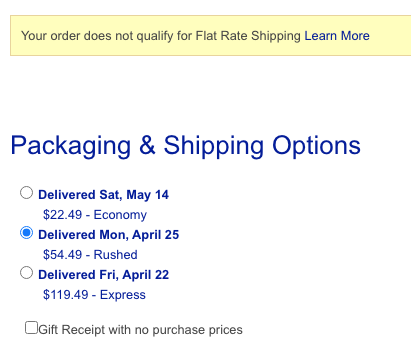This screenshot has width=411, height=361.
Task: Select the Rushed shipping radio button
Action: click(x=26, y=233)
